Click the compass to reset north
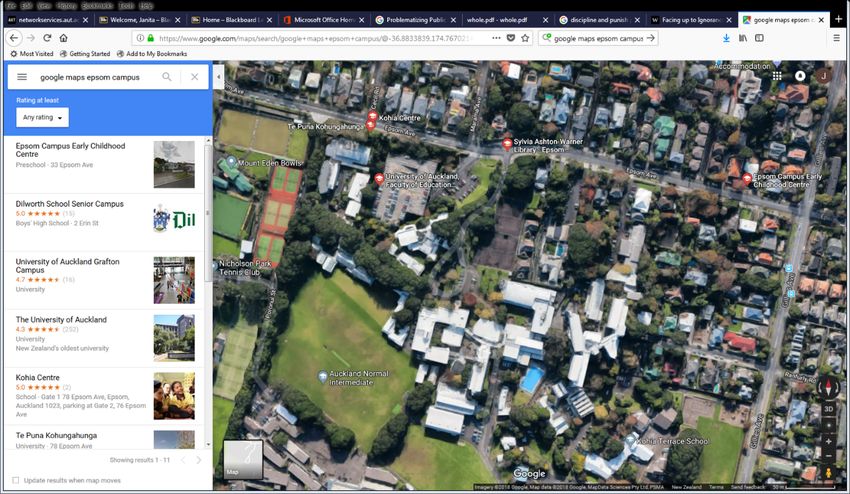Image resolution: width=850 pixels, height=494 pixels. pyautogui.click(x=828, y=387)
